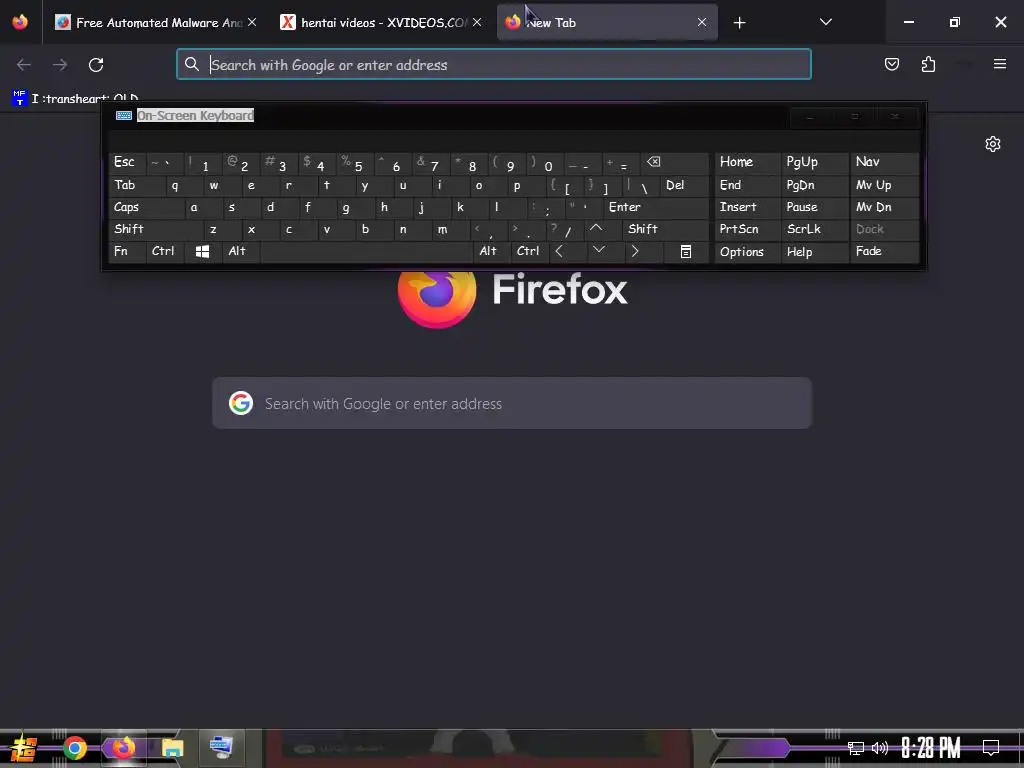Viewport: 1024px width, 768px height.
Task: Open a new tab with plus
Action: click(x=739, y=23)
